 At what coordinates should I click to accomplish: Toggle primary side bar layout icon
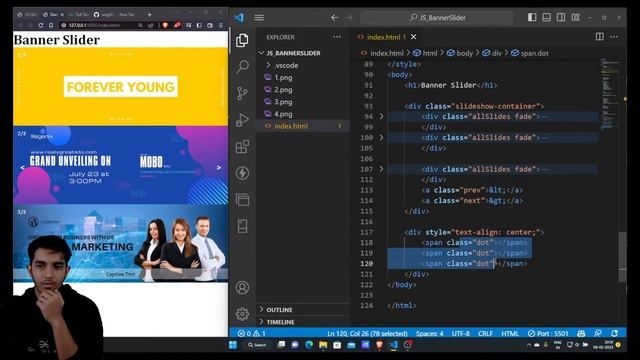[x=532, y=17]
